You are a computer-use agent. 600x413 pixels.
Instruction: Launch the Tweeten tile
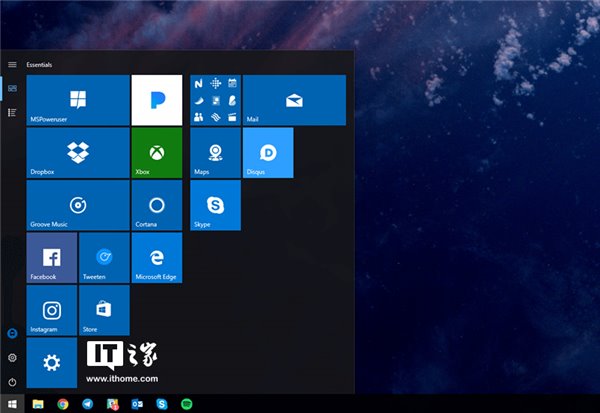tap(104, 258)
